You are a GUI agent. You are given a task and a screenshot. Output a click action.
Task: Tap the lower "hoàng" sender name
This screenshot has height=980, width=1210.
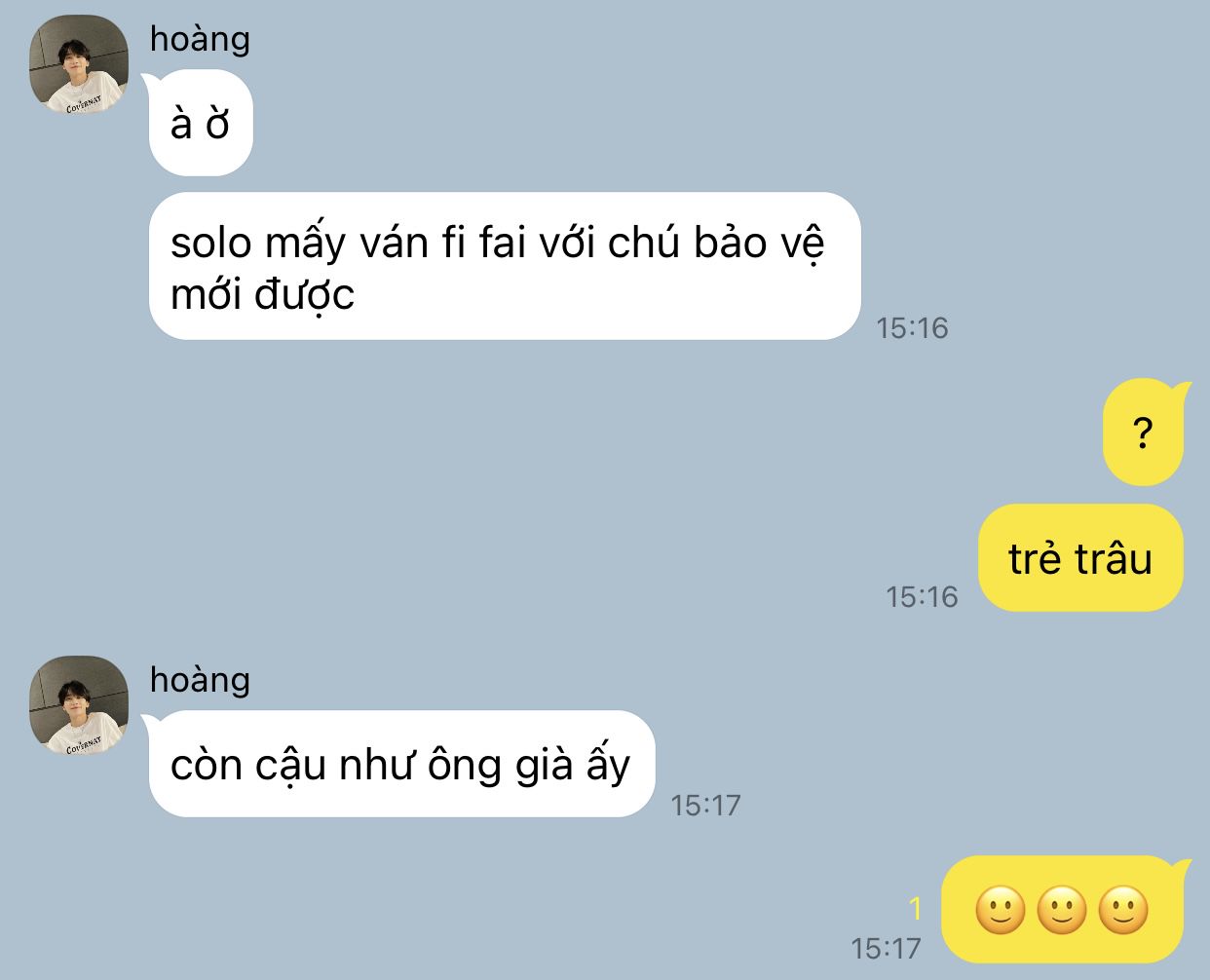[200, 679]
